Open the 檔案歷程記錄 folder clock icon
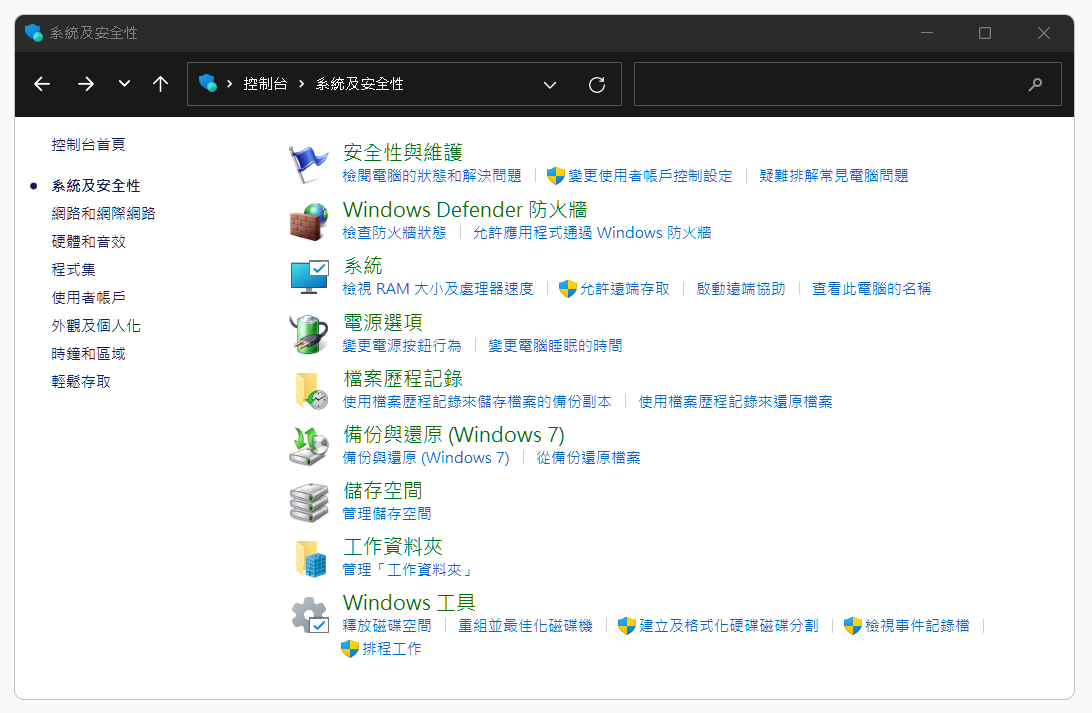 (x=311, y=390)
